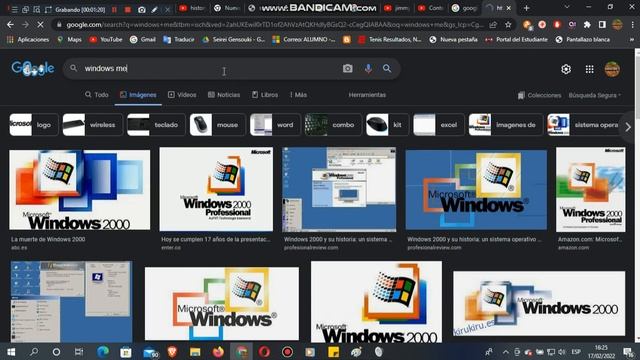Image resolution: width=640 pixels, height=360 pixels.
Task: Filter by combo chip
Action: [x=333, y=125]
